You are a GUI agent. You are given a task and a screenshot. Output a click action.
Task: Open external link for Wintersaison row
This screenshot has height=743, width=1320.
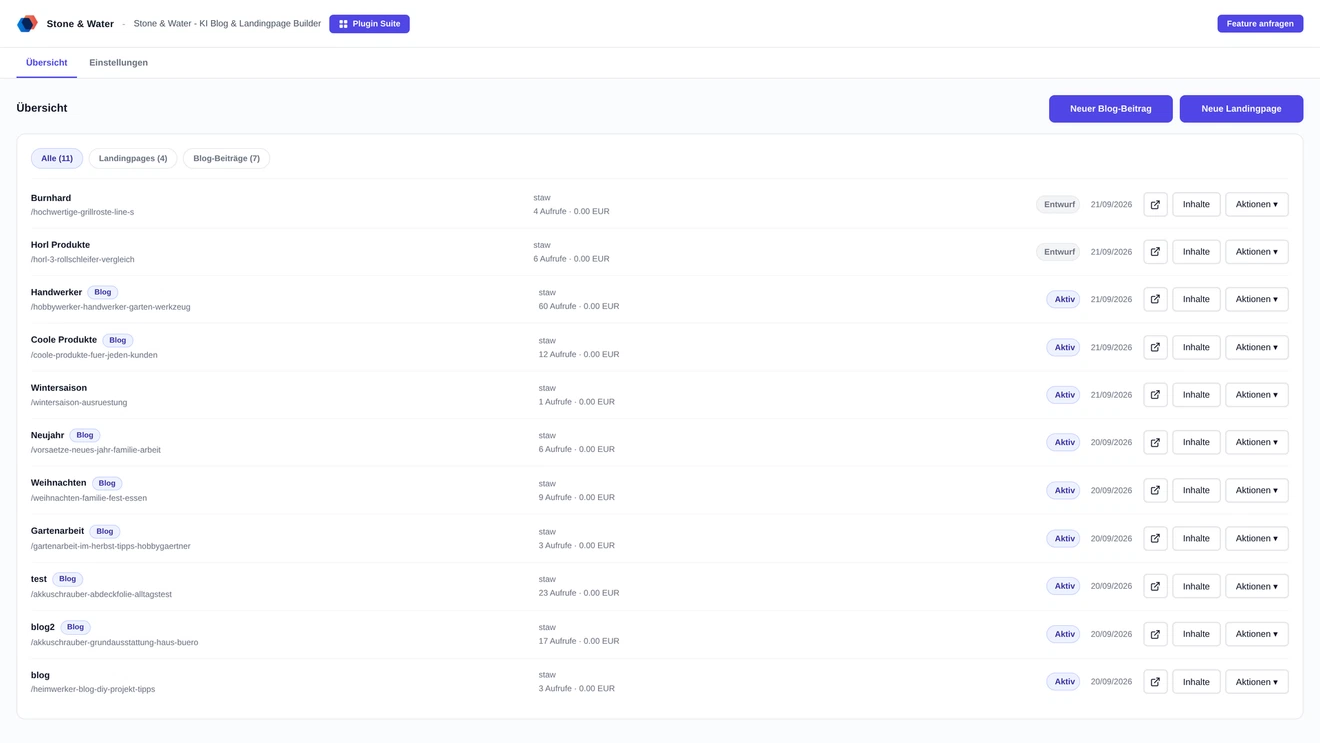(1155, 395)
